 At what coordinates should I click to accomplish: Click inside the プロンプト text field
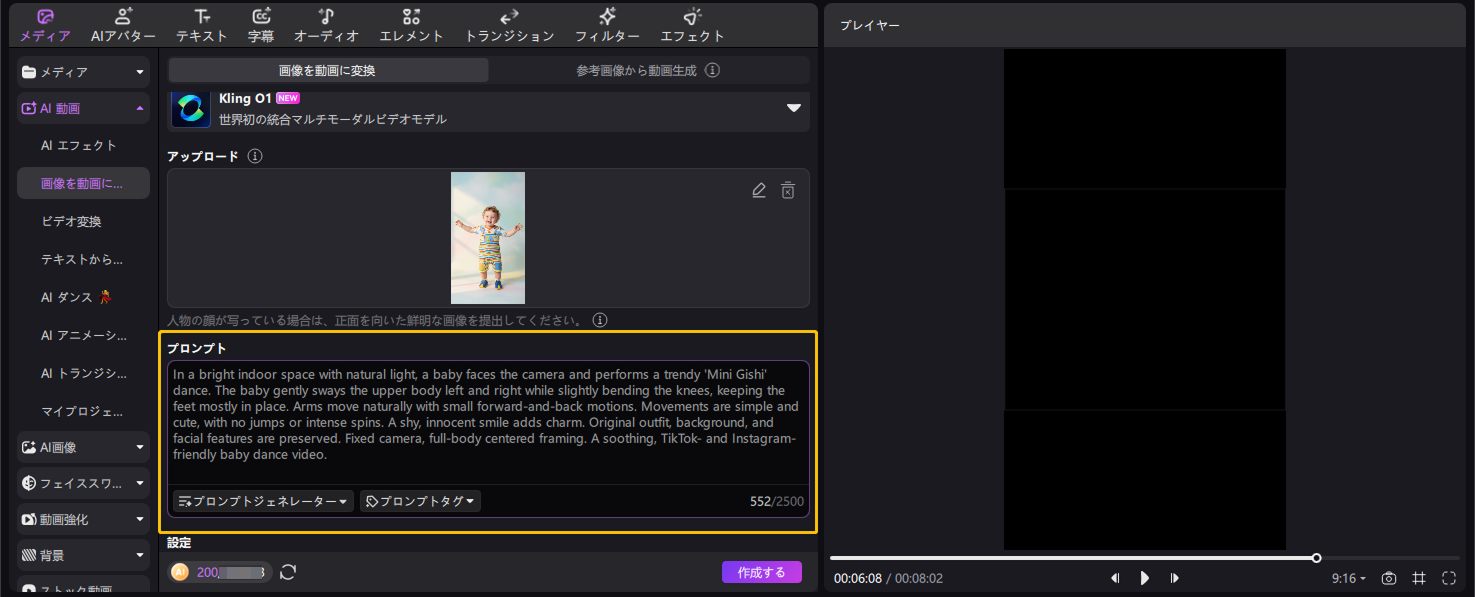[487, 422]
